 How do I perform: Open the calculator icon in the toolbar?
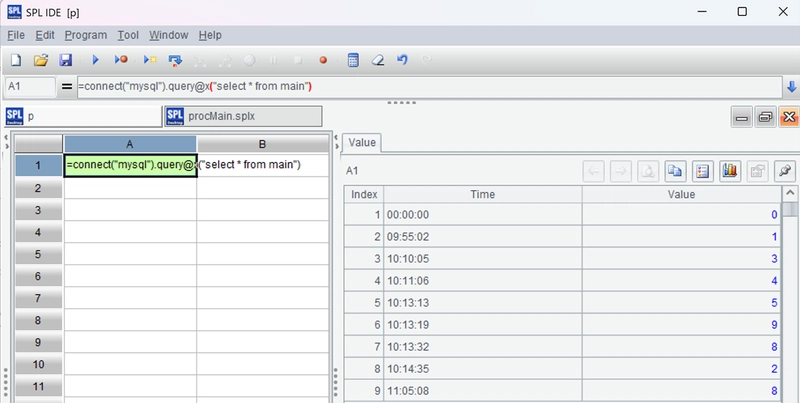pyautogui.click(x=353, y=60)
